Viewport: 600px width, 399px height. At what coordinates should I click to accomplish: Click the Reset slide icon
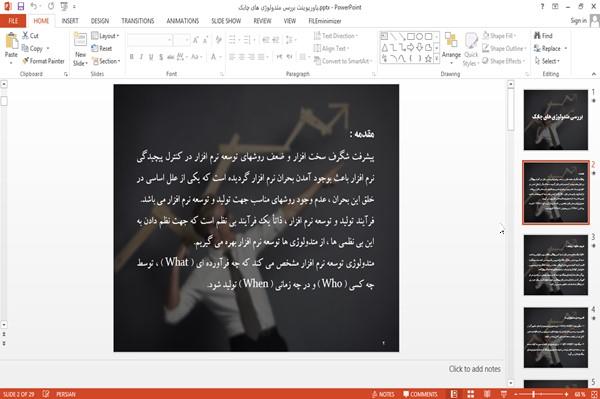(x=102, y=48)
